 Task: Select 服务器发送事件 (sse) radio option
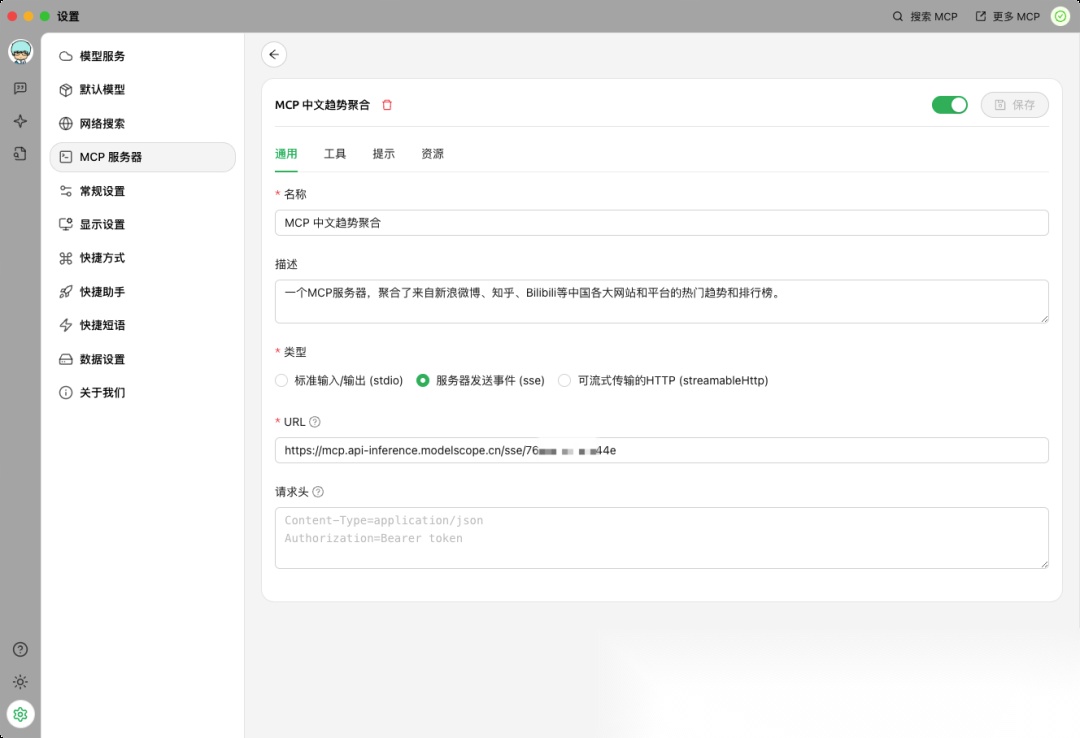423,380
